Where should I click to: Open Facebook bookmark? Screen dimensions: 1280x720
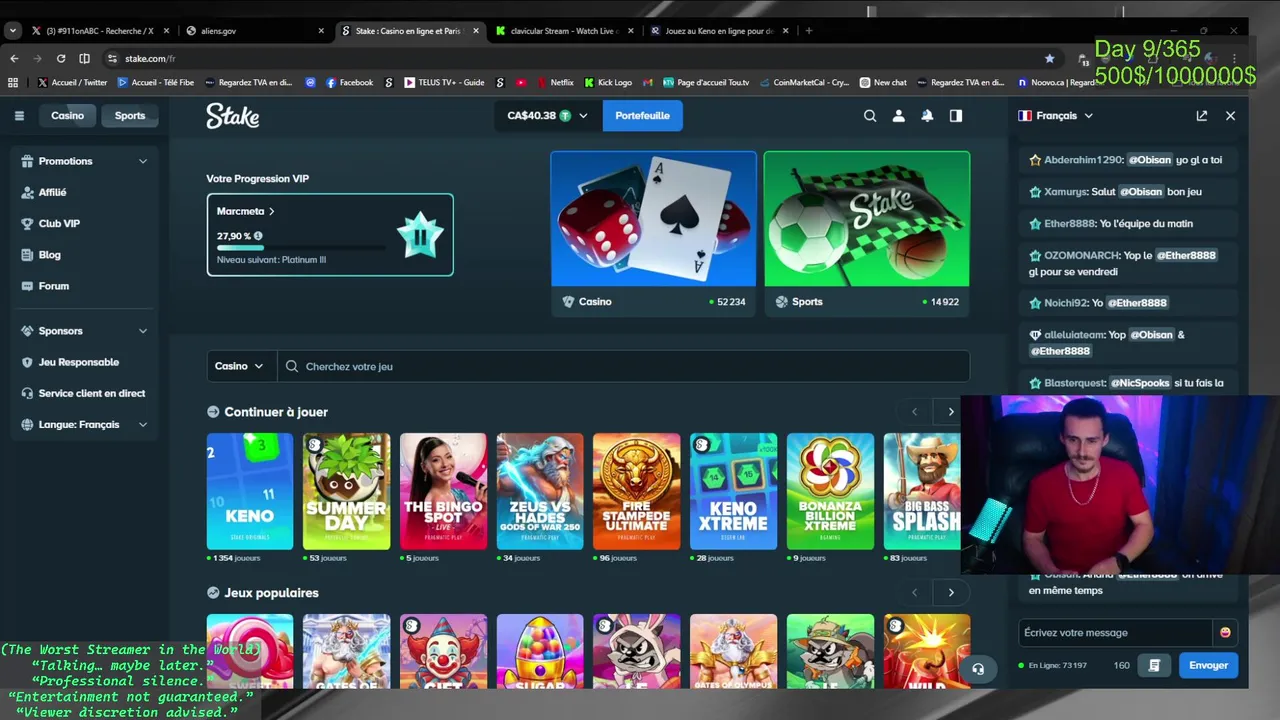coord(349,82)
